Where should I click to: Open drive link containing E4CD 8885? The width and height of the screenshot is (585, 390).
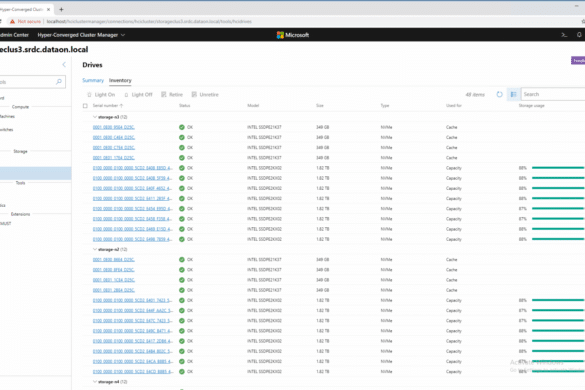click(133, 372)
